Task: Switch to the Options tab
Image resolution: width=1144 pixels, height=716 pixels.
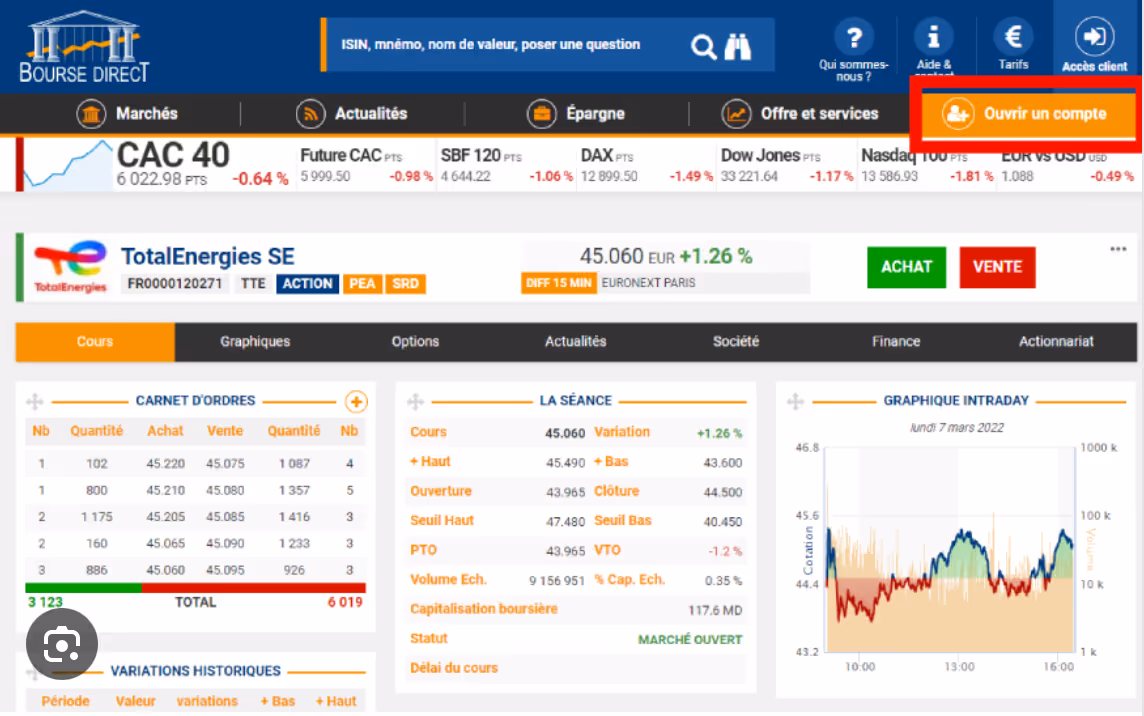Action: 415,342
